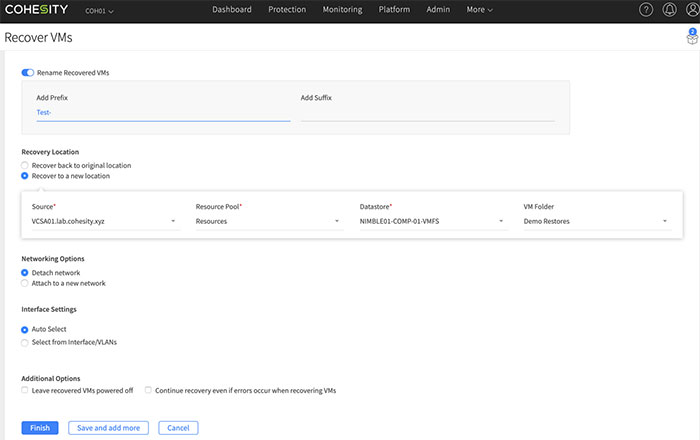
Task: Click Save and add more button
Action: point(109,428)
